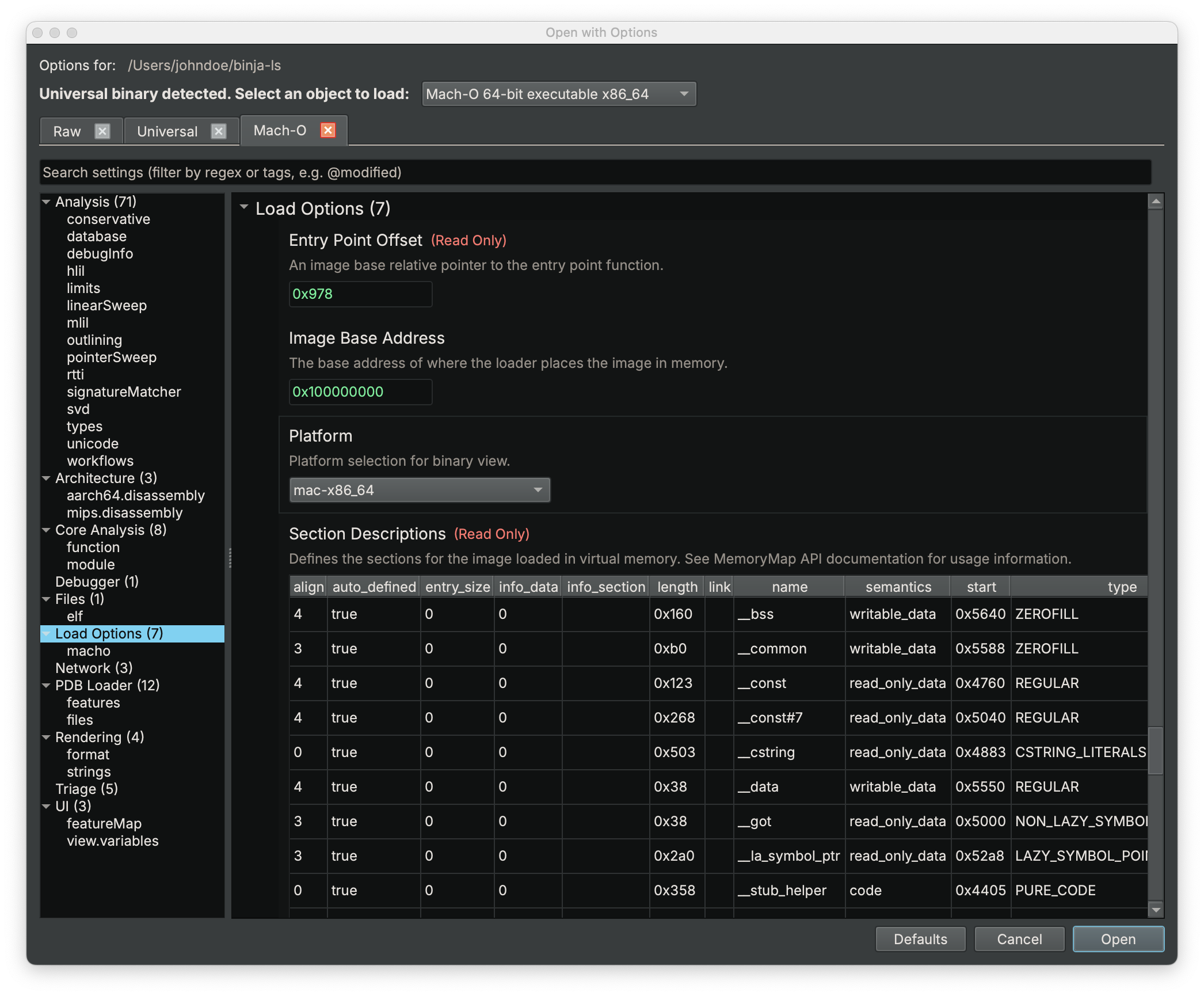This screenshot has width=1204, height=996.
Task: Click the Entry Point Offset value field
Action: [x=360, y=294]
